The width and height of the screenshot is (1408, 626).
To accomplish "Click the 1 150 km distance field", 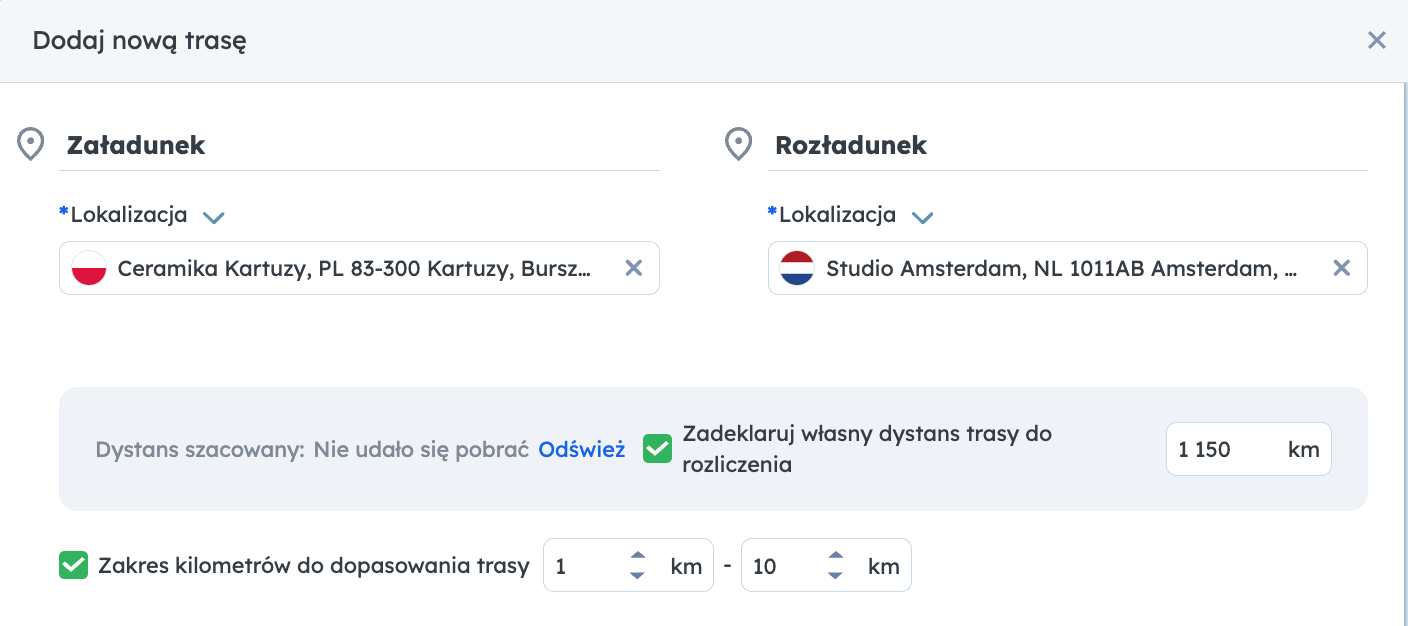I will tap(1248, 449).
